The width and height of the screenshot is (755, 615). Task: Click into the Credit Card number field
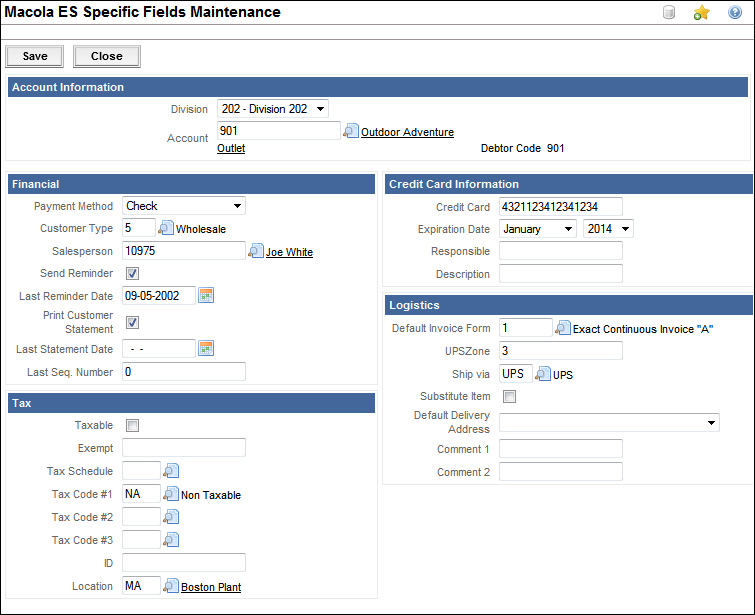[x=560, y=207]
